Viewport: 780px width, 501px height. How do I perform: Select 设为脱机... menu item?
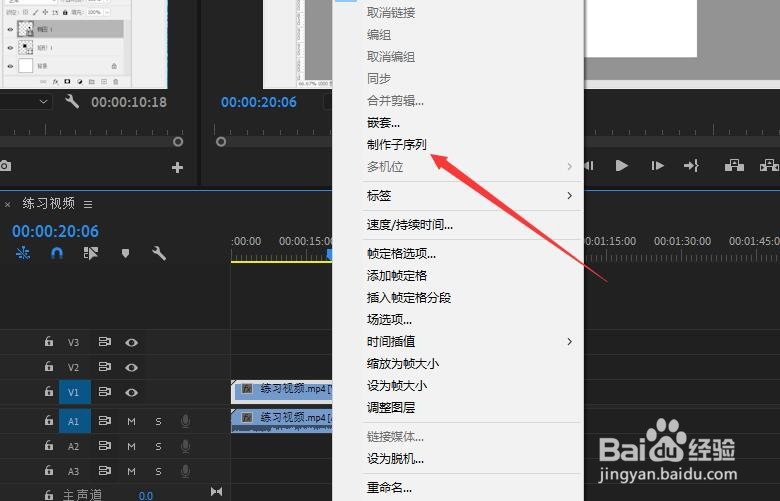point(395,458)
